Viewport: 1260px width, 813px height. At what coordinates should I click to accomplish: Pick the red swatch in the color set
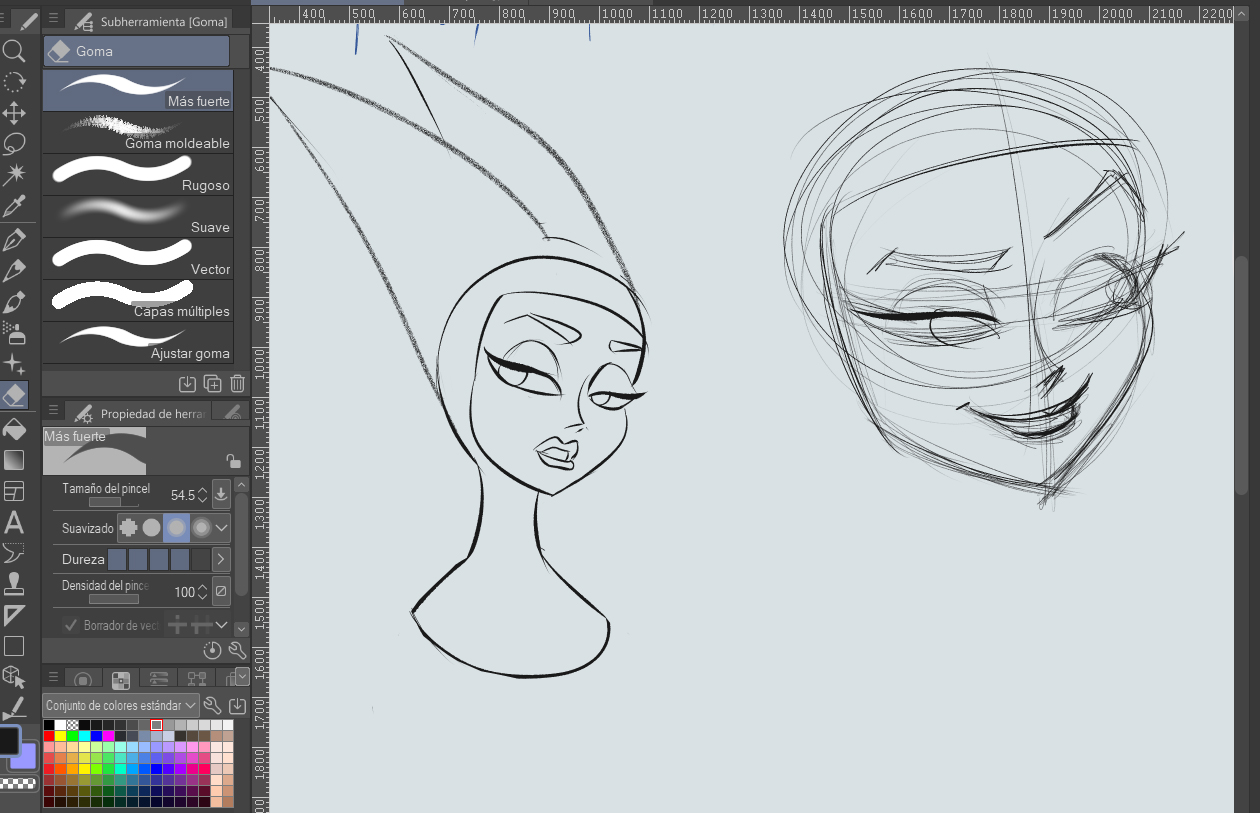[49, 737]
